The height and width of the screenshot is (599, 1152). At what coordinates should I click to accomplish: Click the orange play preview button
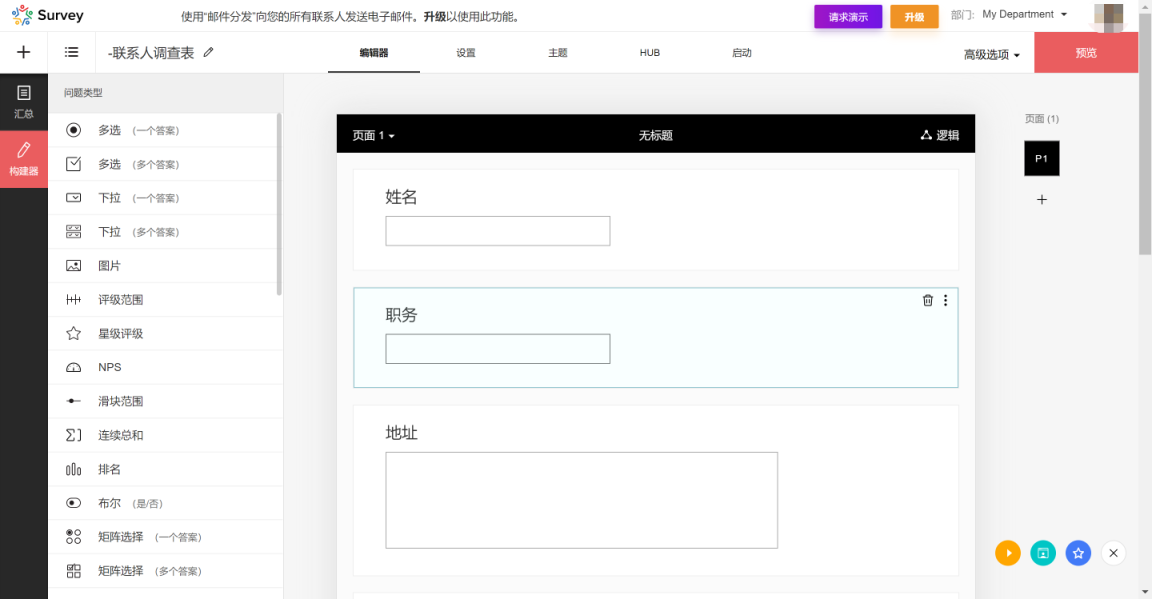tap(1008, 553)
